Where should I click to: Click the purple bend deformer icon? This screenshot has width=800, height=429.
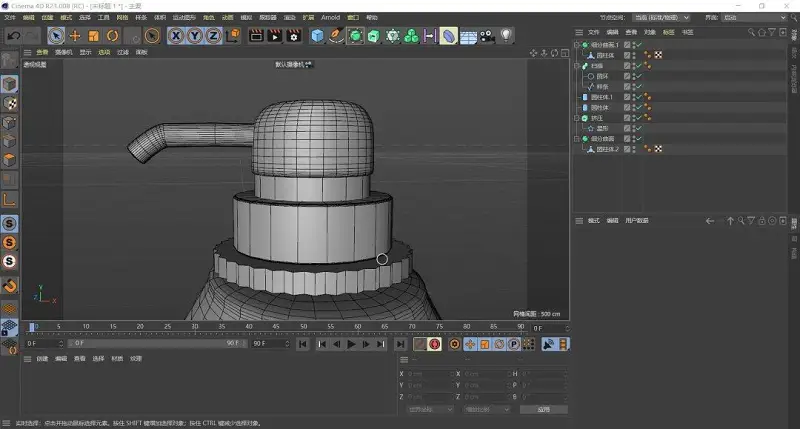click(x=448, y=36)
